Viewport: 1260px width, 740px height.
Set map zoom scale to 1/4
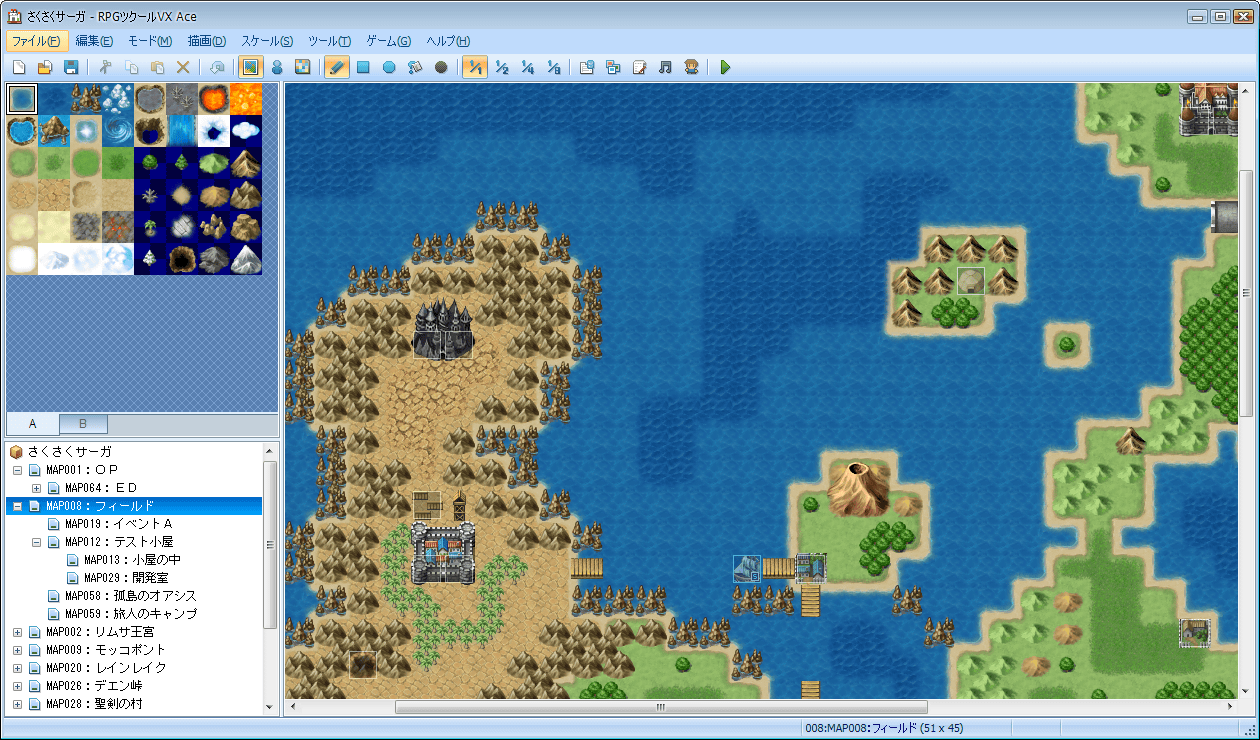[x=527, y=67]
